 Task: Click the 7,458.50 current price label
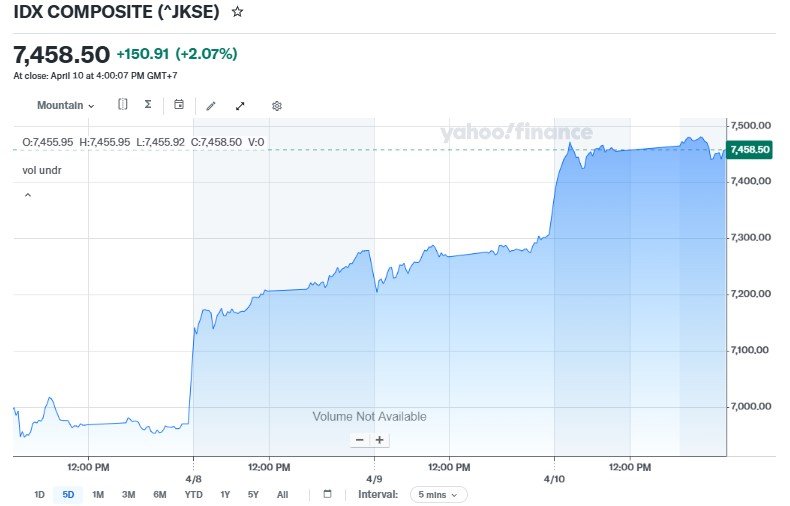pyautogui.click(x=749, y=149)
